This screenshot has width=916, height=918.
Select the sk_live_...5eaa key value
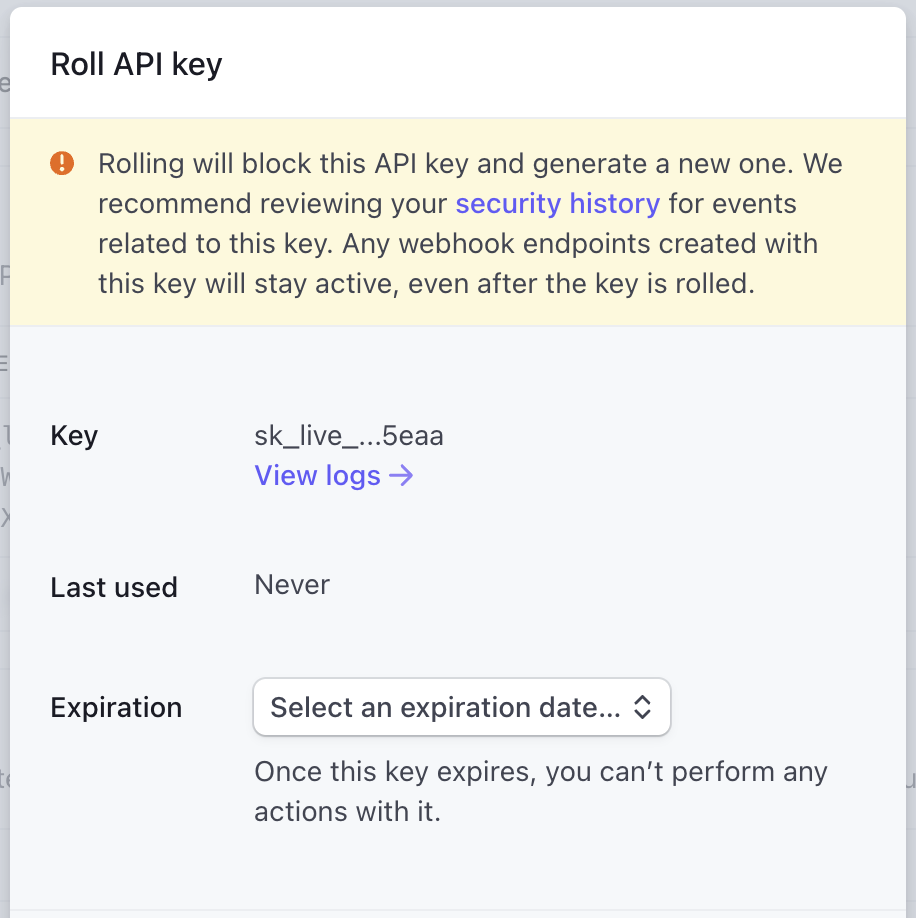tap(349, 436)
